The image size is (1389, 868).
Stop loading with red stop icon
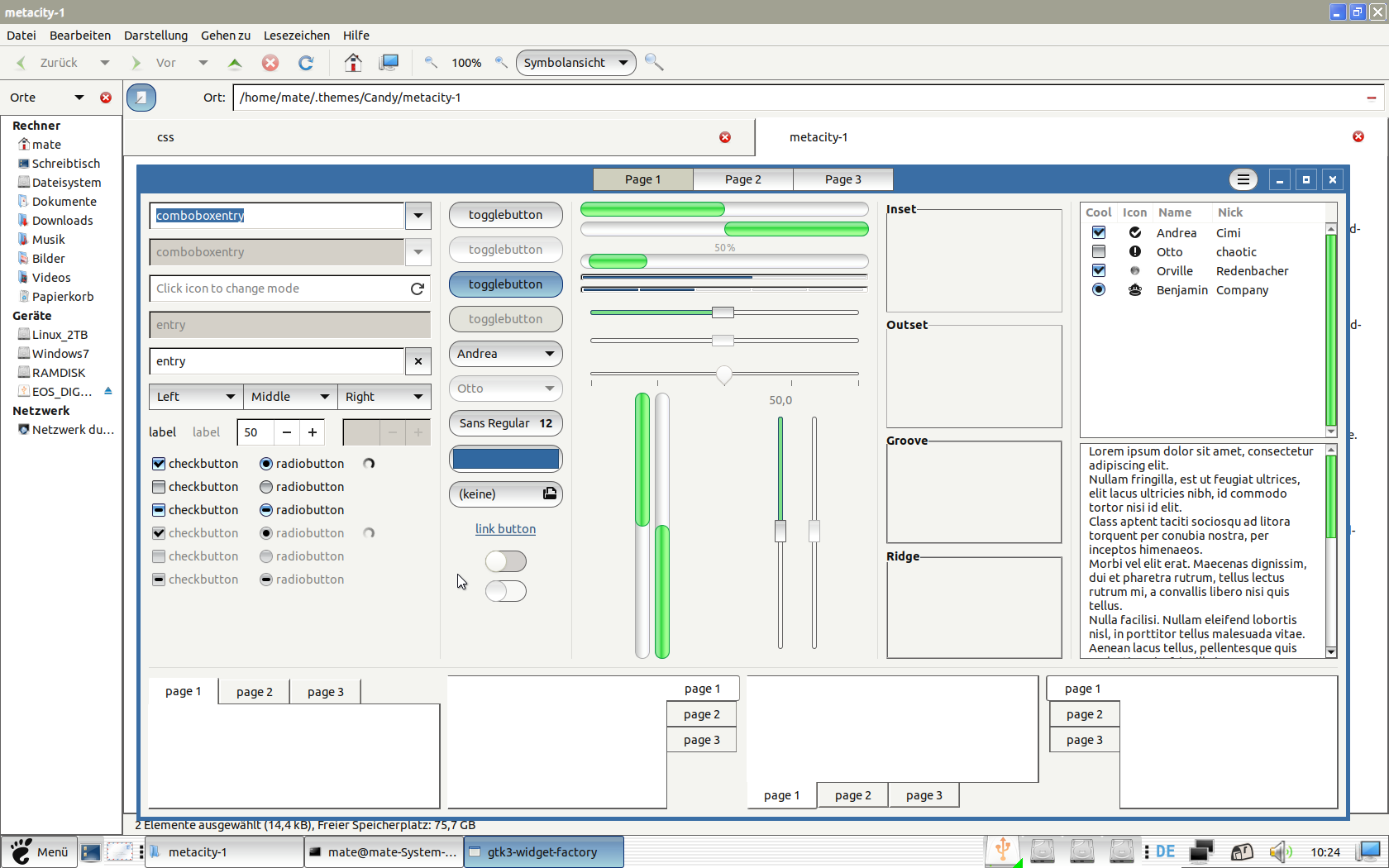[x=270, y=63]
